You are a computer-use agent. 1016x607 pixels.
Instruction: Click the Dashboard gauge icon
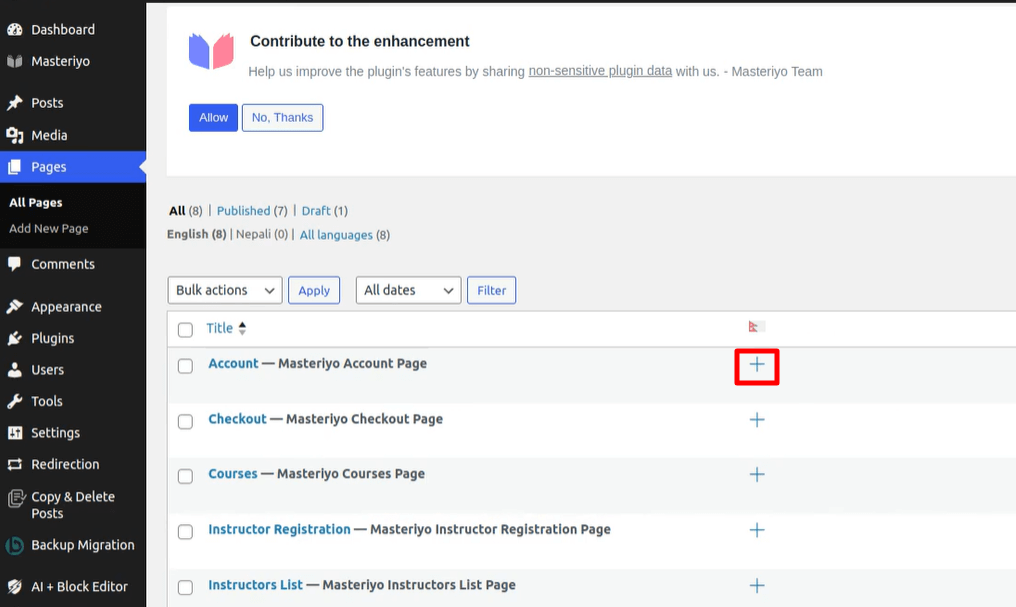pos(14,29)
